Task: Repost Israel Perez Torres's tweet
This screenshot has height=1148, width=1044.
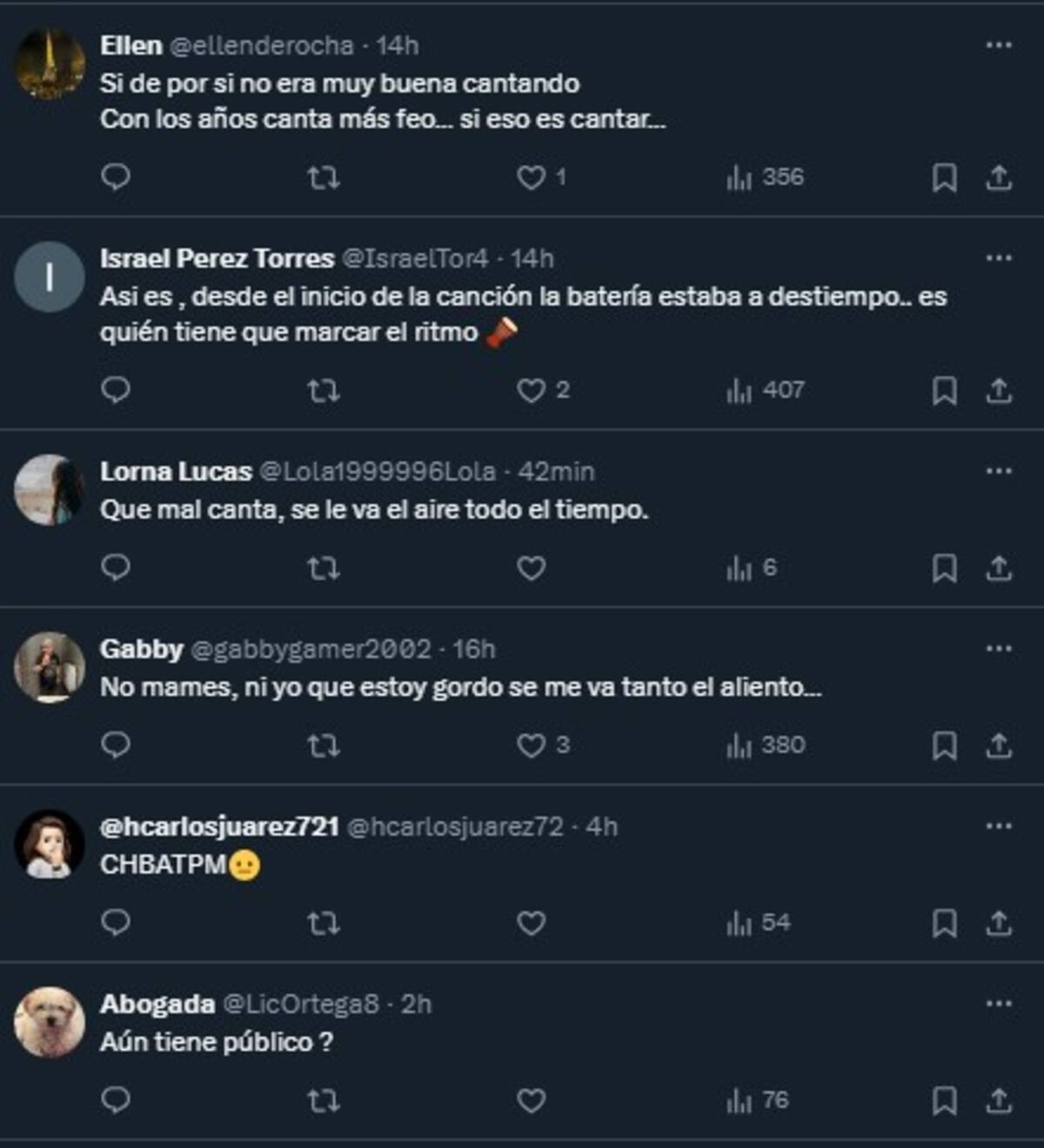Action: tap(324, 391)
